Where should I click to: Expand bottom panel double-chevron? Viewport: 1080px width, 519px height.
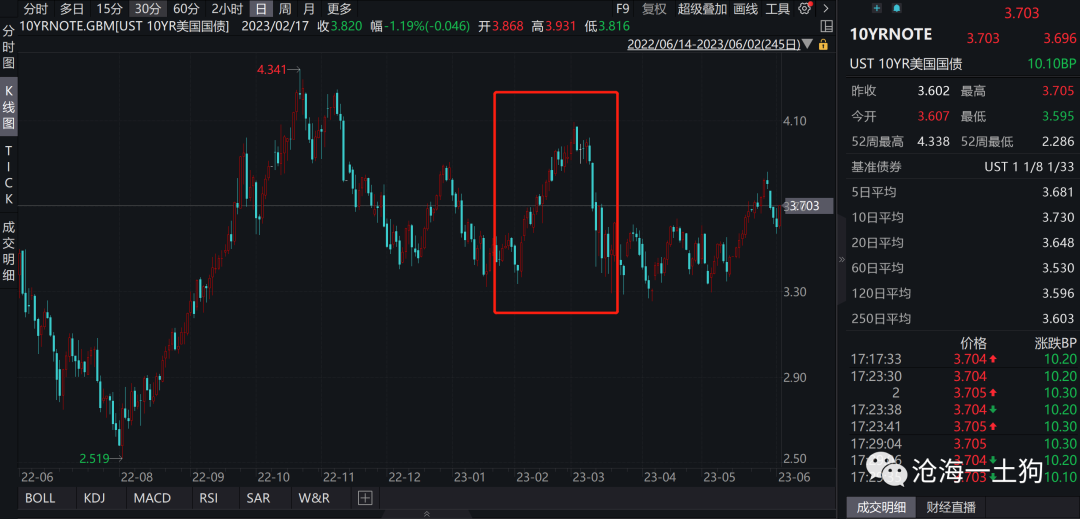(x=426, y=513)
